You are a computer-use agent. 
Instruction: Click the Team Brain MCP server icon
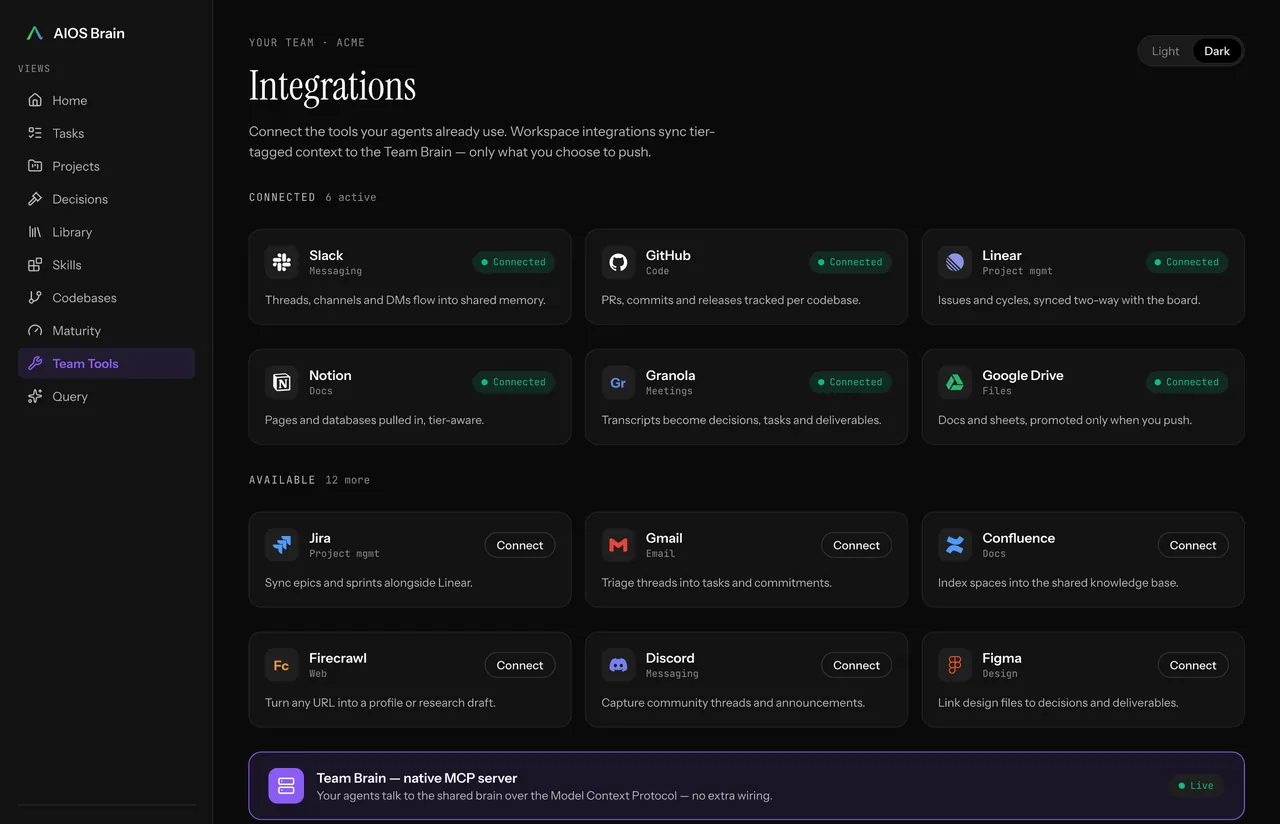click(286, 786)
